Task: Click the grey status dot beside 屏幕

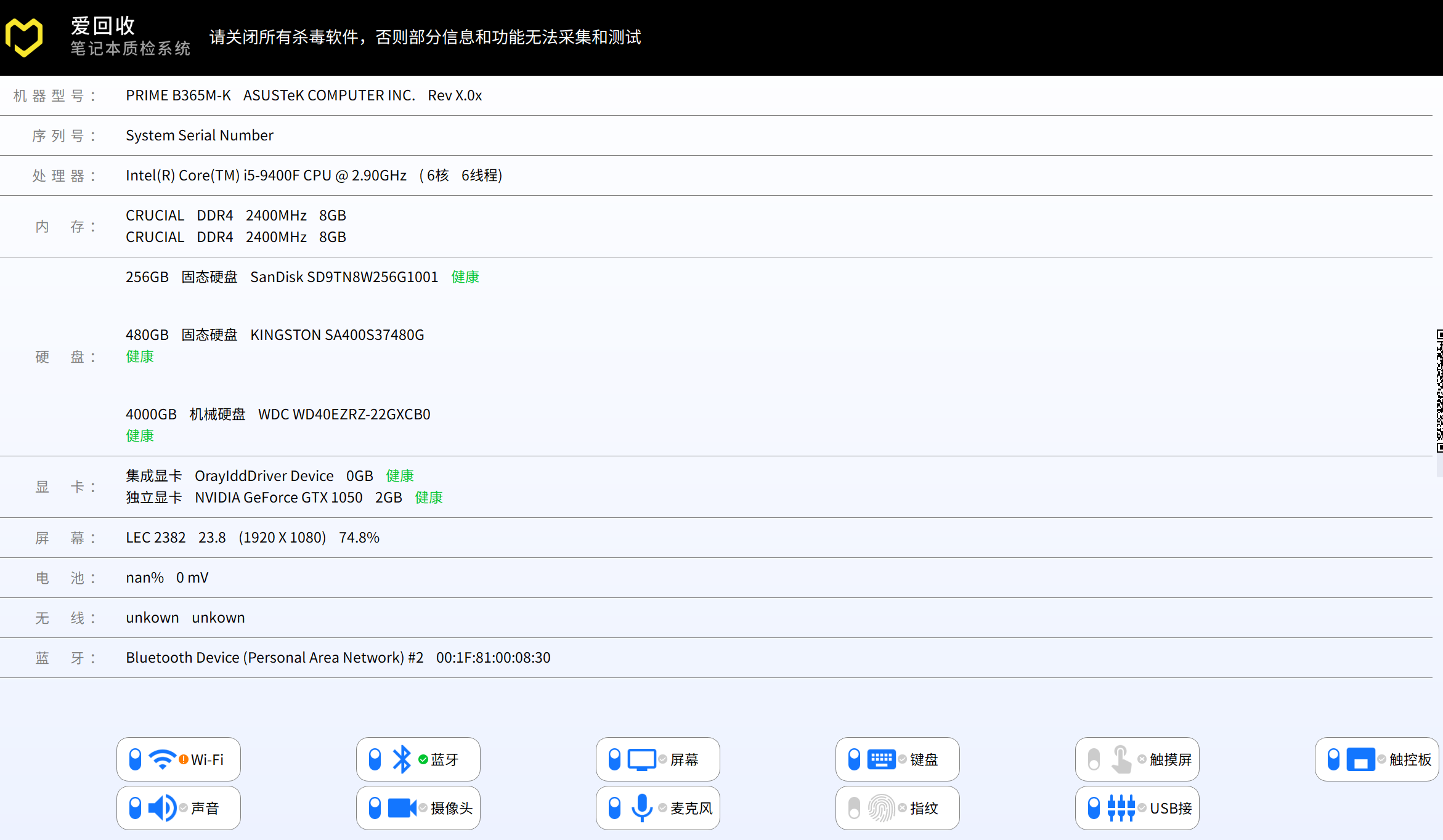Action: point(663,759)
